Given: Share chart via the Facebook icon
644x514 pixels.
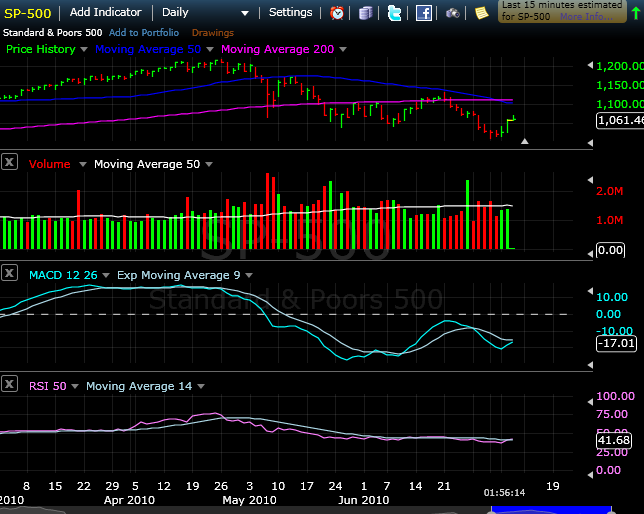Looking at the screenshot, I should pyautogui.click(x=424, y=13).
